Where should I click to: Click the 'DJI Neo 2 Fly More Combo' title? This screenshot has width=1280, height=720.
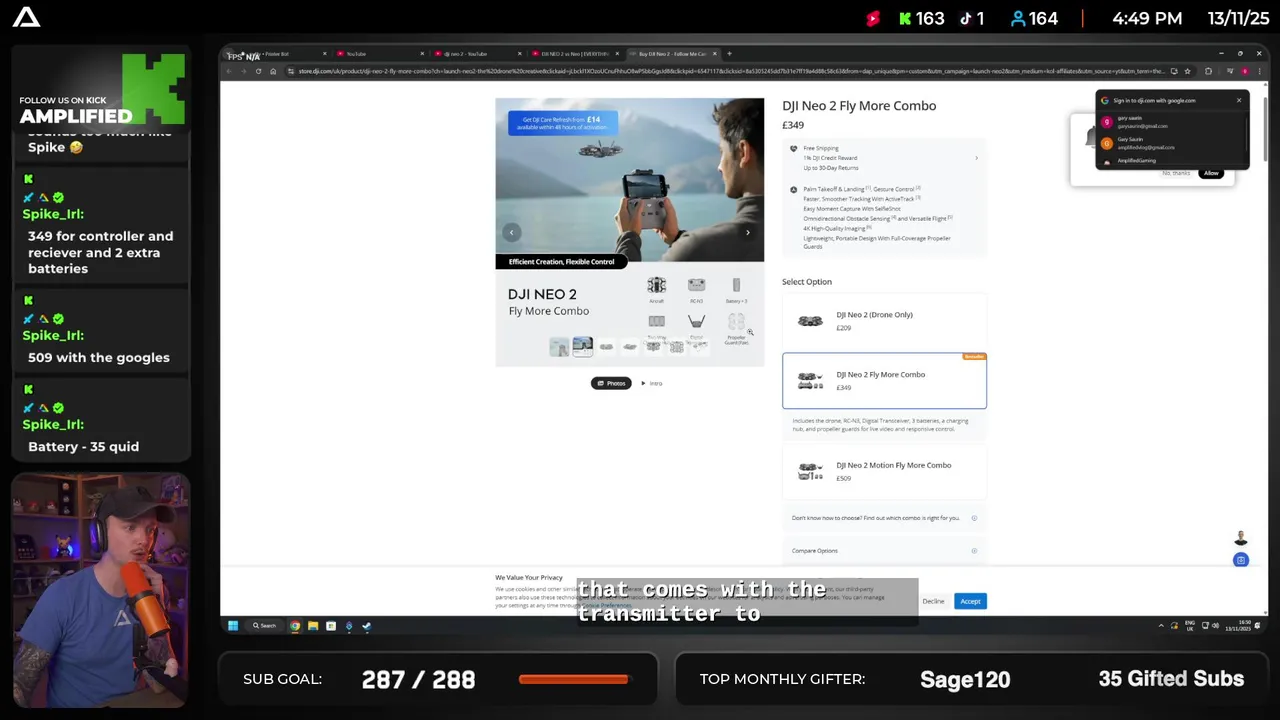(859, 106)
